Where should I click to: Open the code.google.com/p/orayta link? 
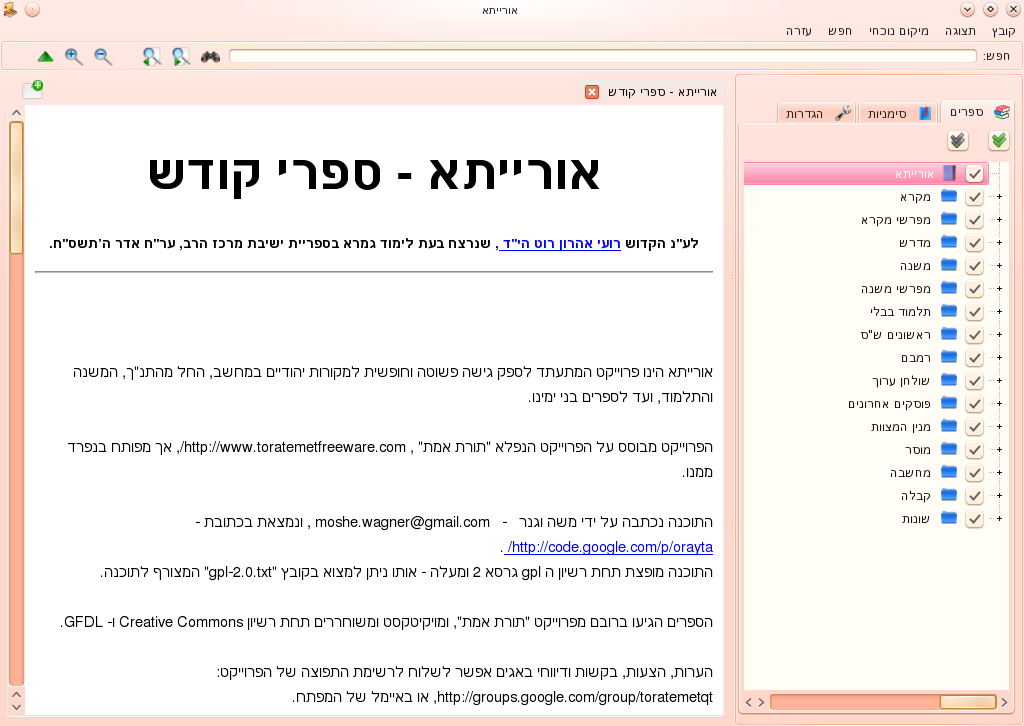point(609,547)
